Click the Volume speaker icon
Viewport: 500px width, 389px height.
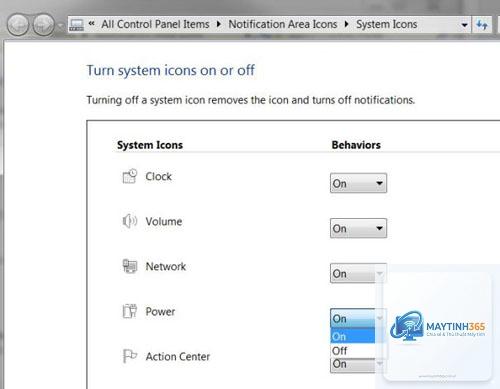[x=130, y=221]
